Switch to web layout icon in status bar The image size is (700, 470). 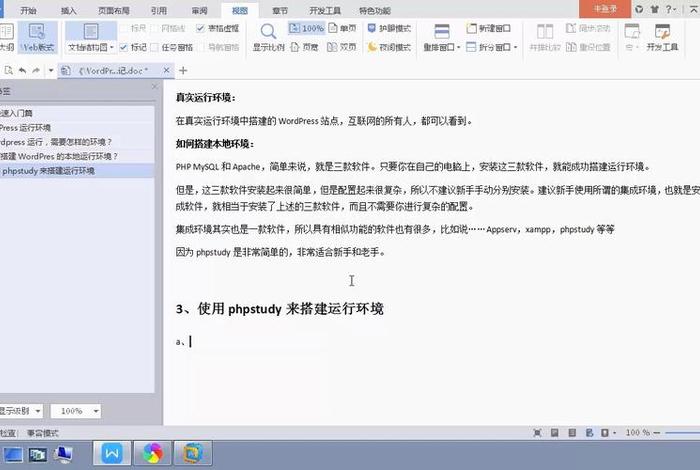point(589,433)
